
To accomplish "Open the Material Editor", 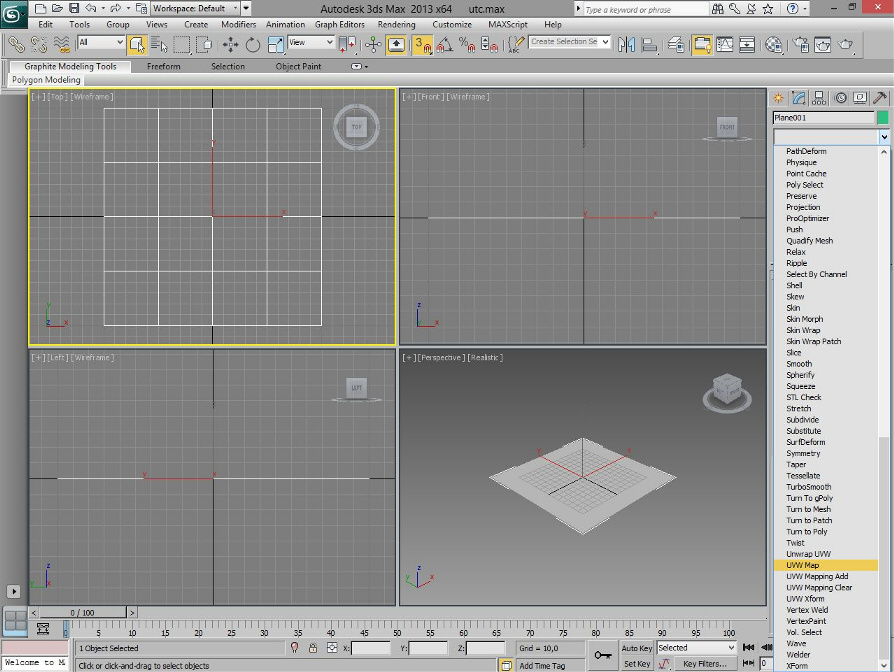I will coord(774,44).
